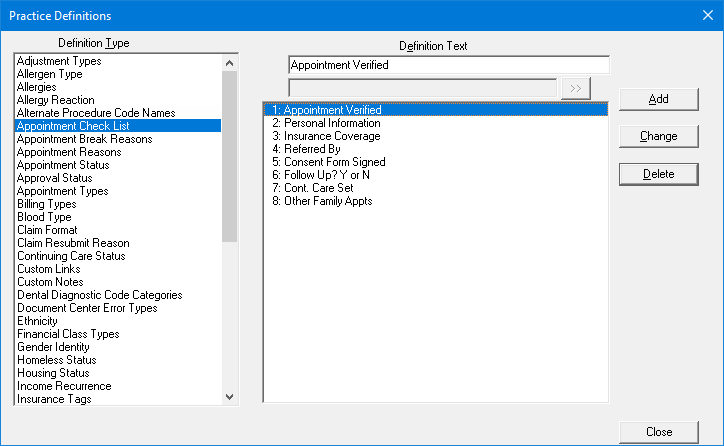This screenshot has height=446, width=724.
Task: Select item 8: Other Family Appts
Action: tap(436, 201)
